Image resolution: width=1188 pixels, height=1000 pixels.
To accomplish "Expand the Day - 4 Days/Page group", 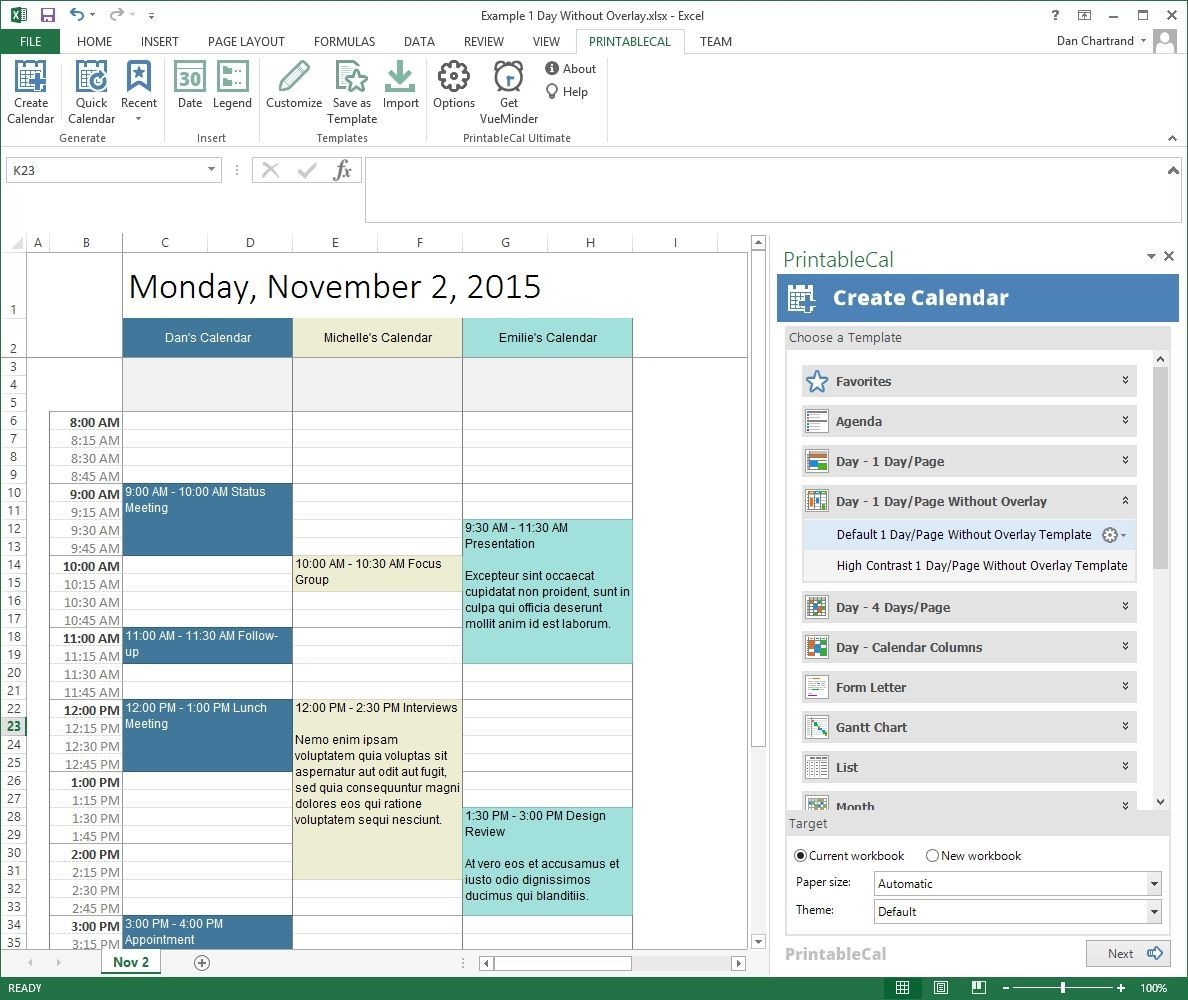I will click(x=969, y=607).
